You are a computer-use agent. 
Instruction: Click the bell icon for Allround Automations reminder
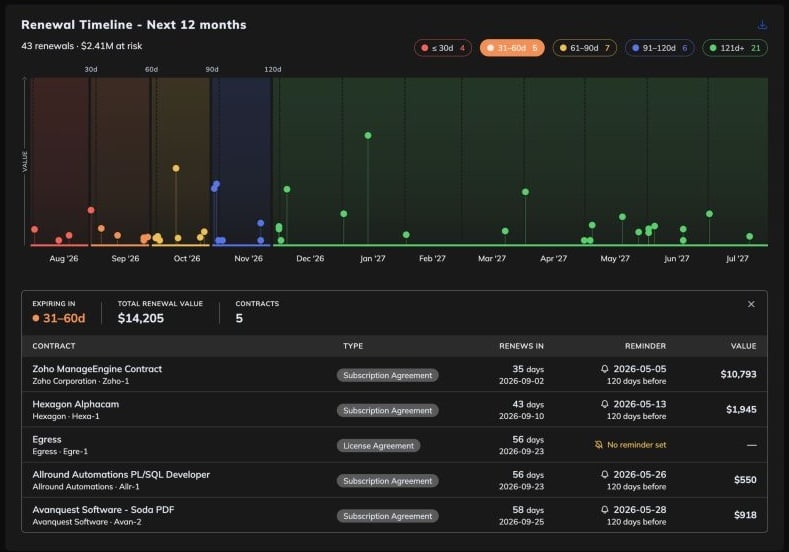(605, 475)
